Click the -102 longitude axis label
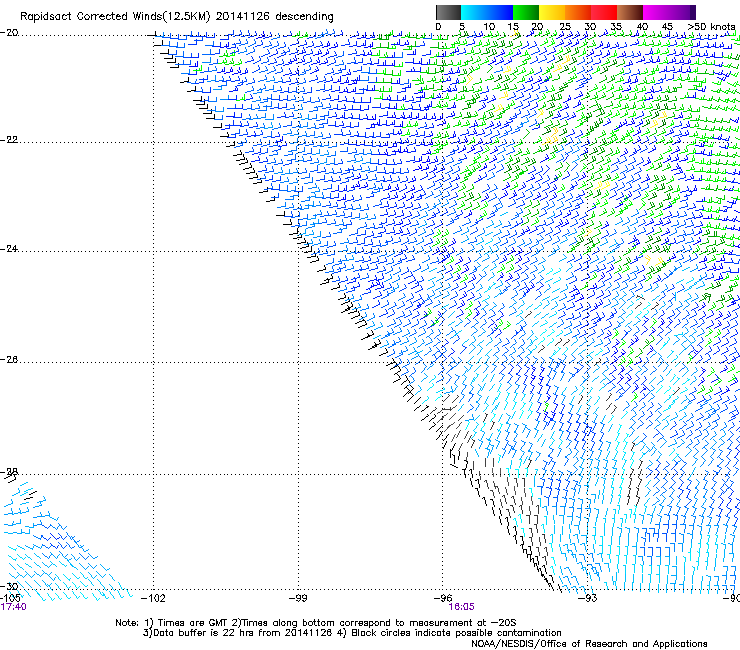 click(x=153, y=599)
